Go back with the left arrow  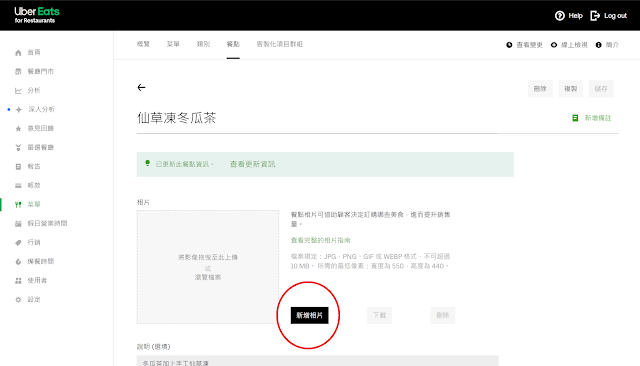[x=141, y=87]
